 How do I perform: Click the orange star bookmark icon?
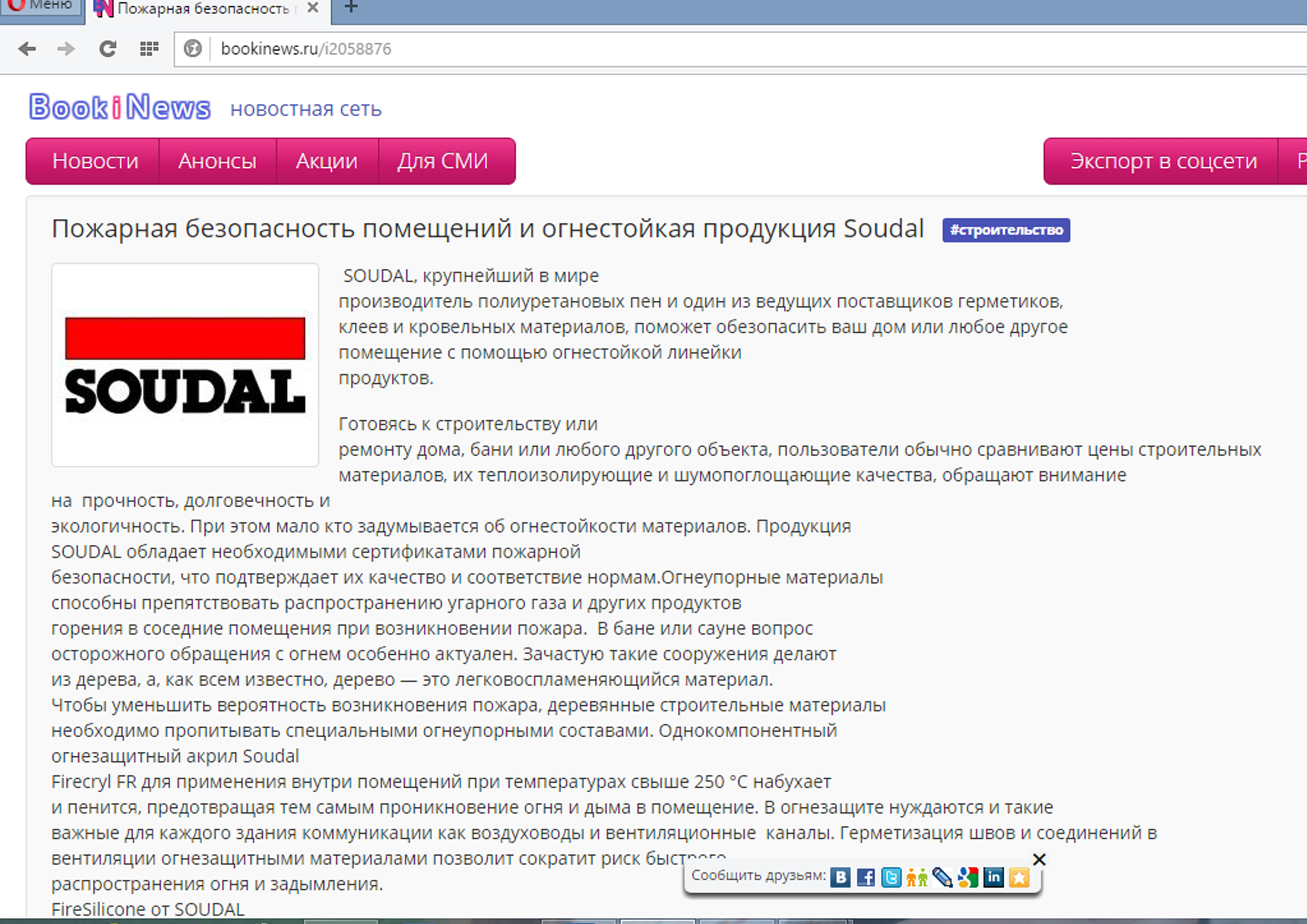(x=1019, y=877)
